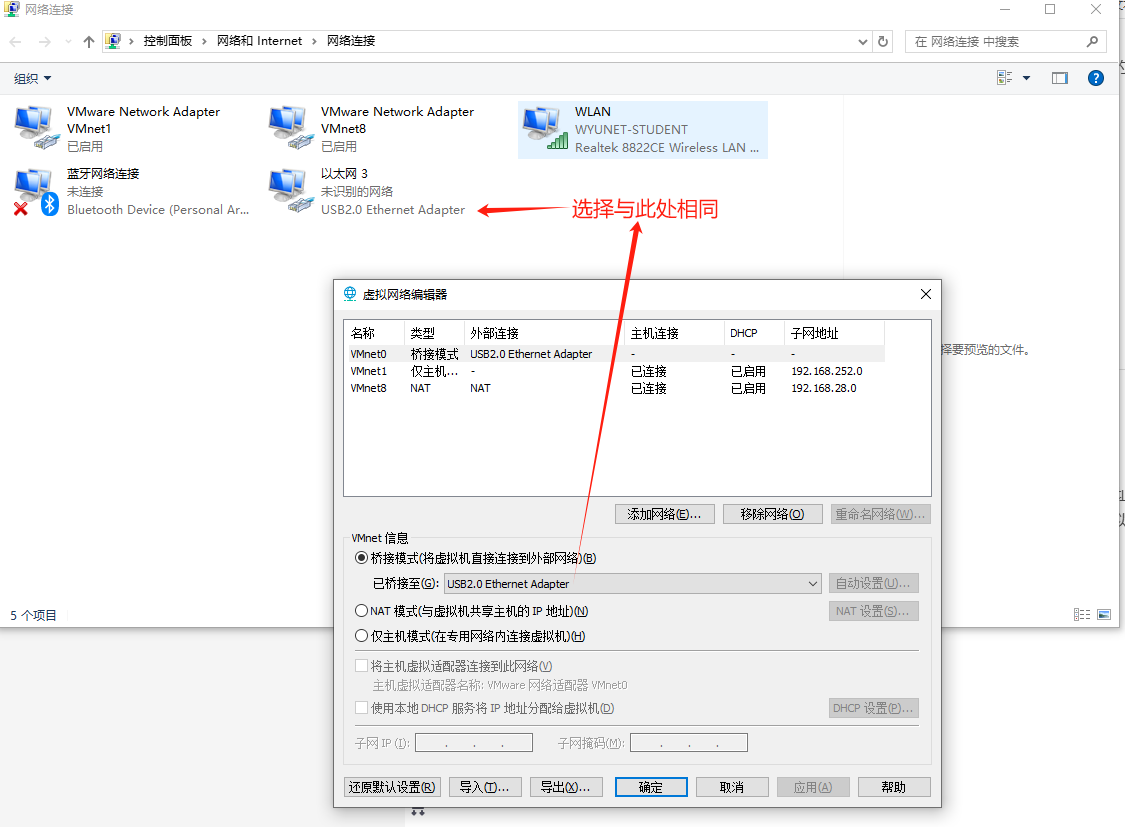Screen dimensions: 1125x827
Task: Click the Back navigation arrow
Action: [x=16, y=42]
